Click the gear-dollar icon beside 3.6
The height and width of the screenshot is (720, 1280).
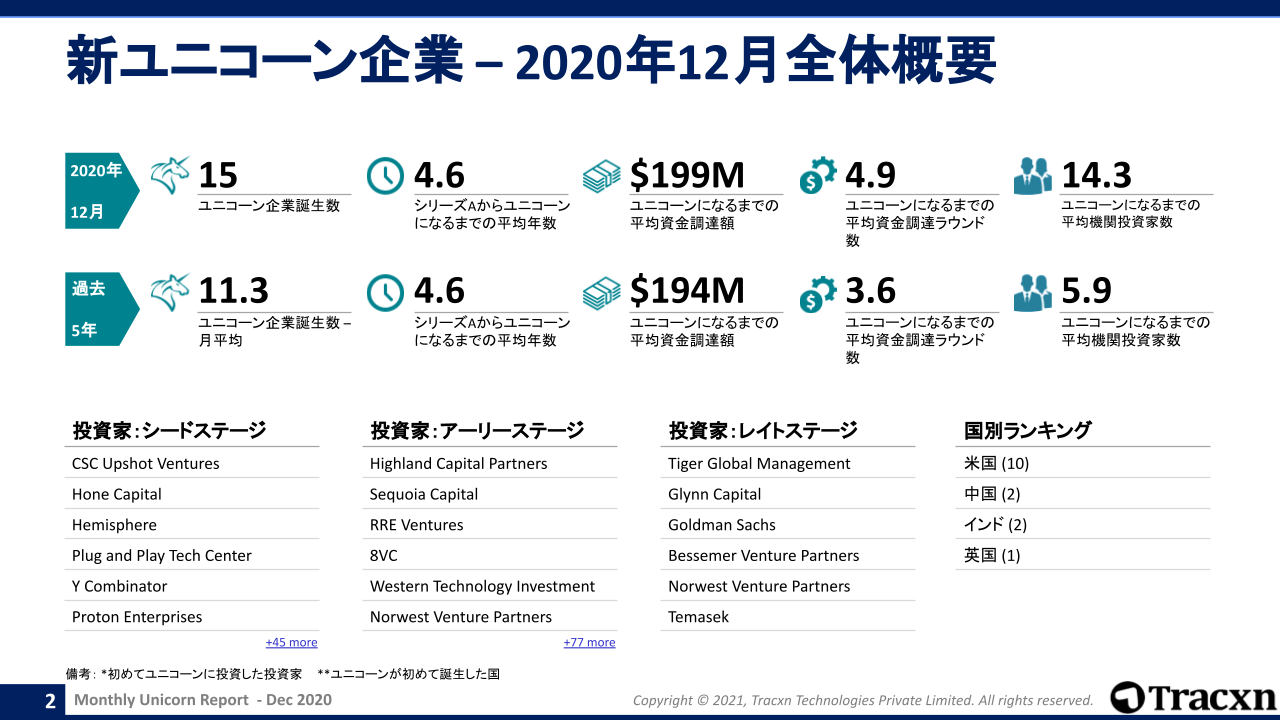pos(817,293)
